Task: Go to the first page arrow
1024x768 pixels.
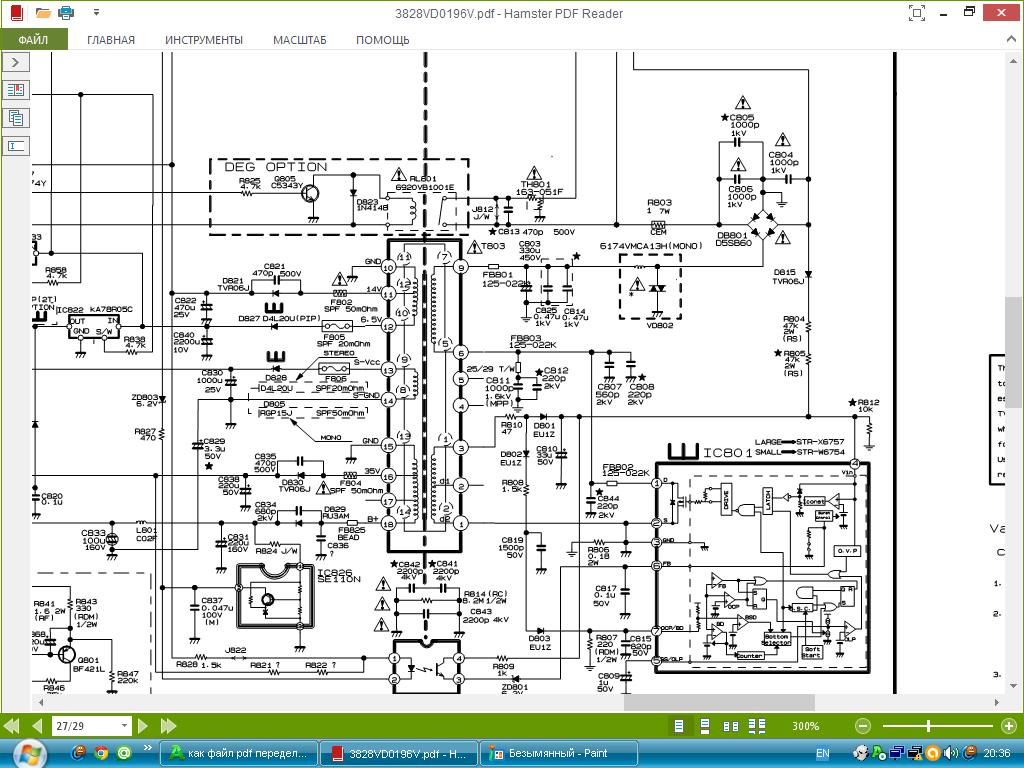Action: pyautogui.click(x=12, y=726)
